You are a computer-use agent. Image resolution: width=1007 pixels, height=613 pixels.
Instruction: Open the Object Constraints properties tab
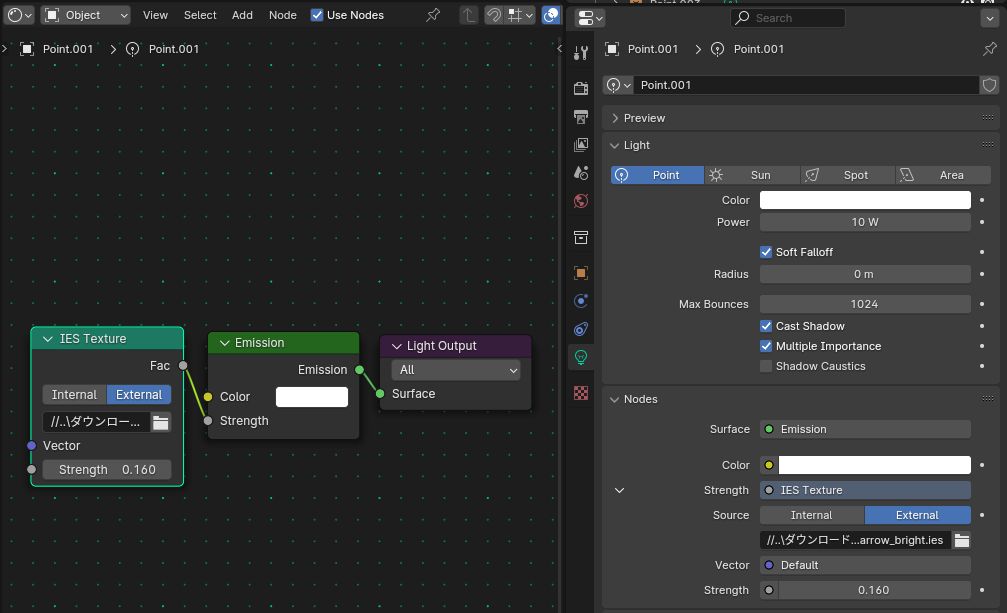point(581,329)
